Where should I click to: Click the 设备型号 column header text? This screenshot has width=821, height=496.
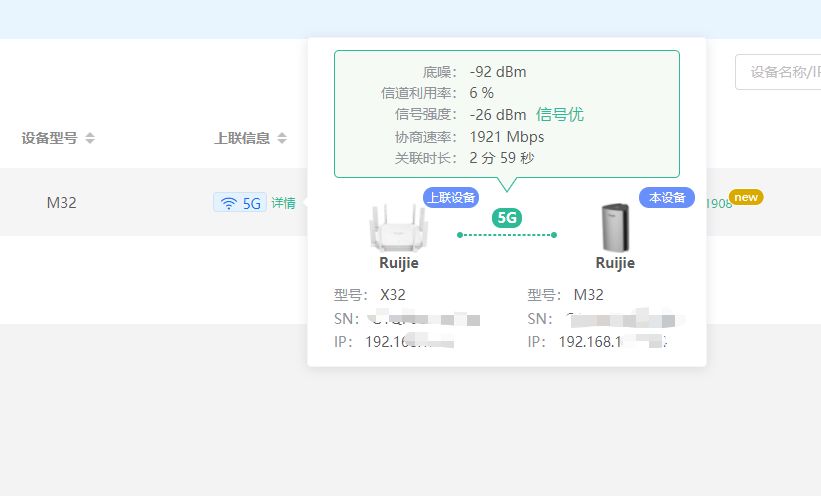(x=49, y=138)
